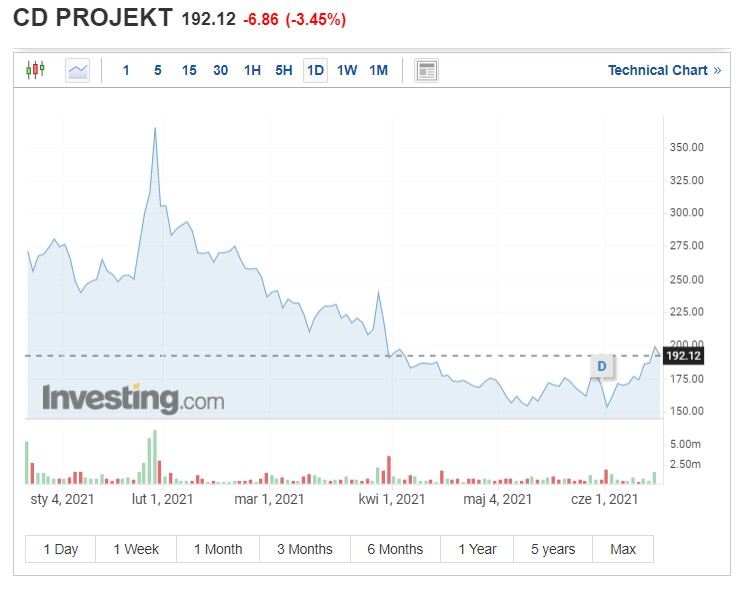Image resolution: width=737 pixels, height=590 pixels.
Task: Click the CD PROJEKT title
Action: [93, 18]
